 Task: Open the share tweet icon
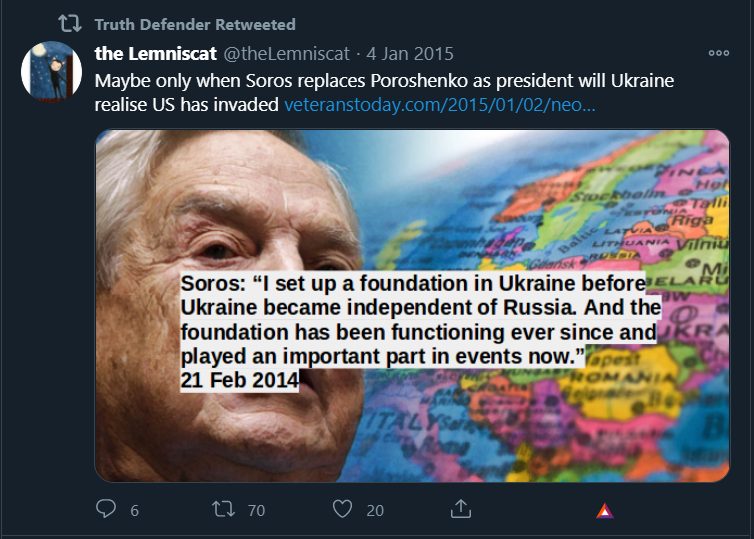click(461, 509)
